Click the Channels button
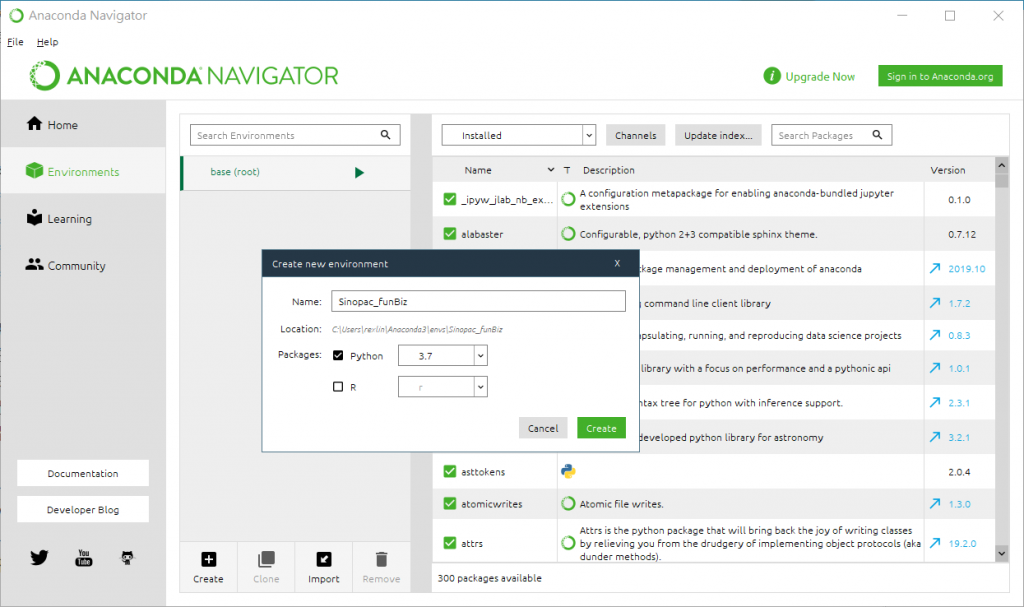The width and height of the screenshot is (1024, 607). 635,135
